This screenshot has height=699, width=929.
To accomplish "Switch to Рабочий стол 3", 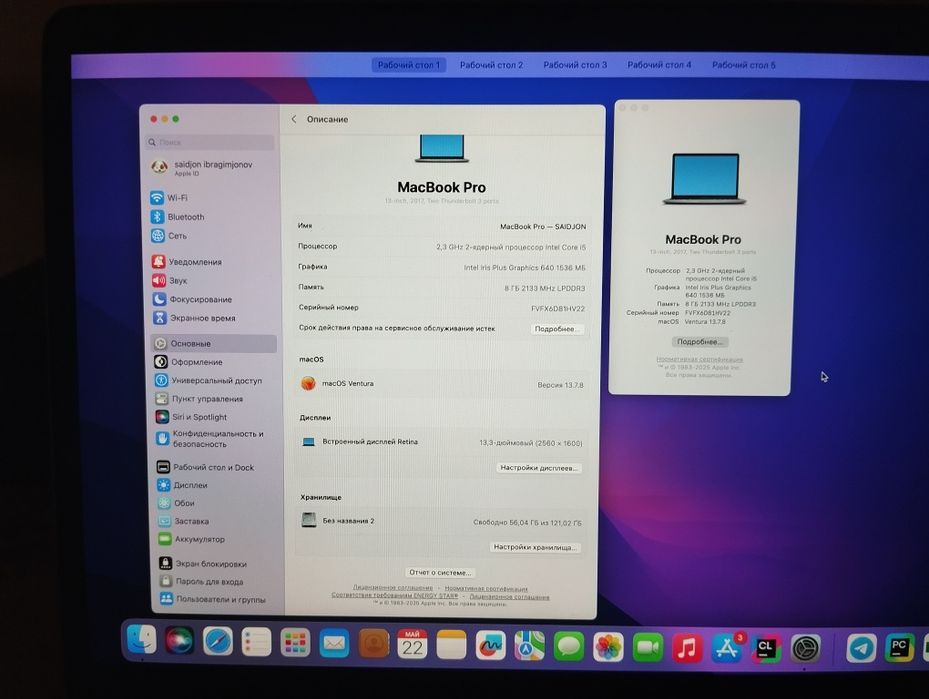I will coord(575,65).
